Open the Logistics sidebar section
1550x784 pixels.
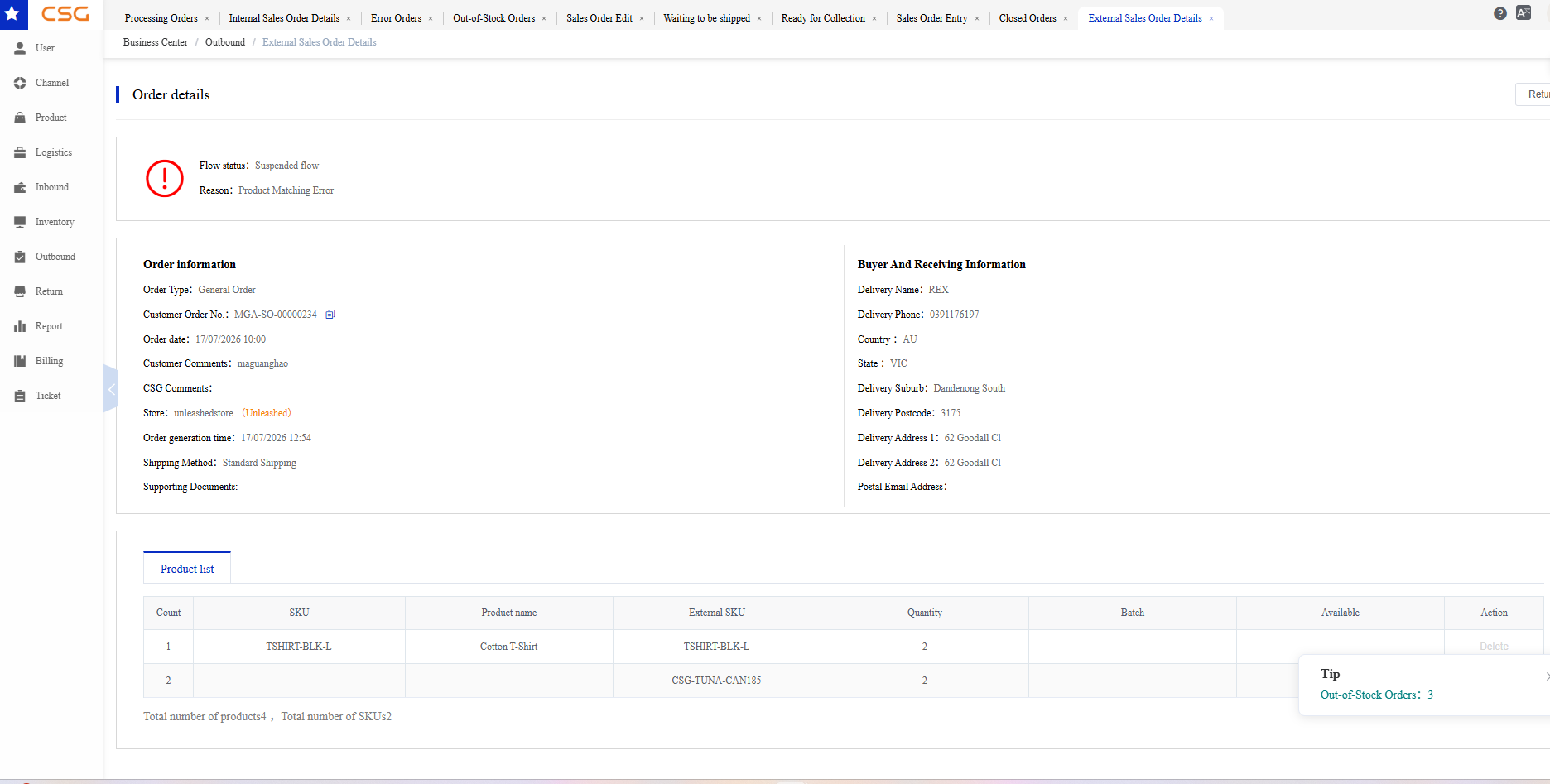[x=53, y=152]
